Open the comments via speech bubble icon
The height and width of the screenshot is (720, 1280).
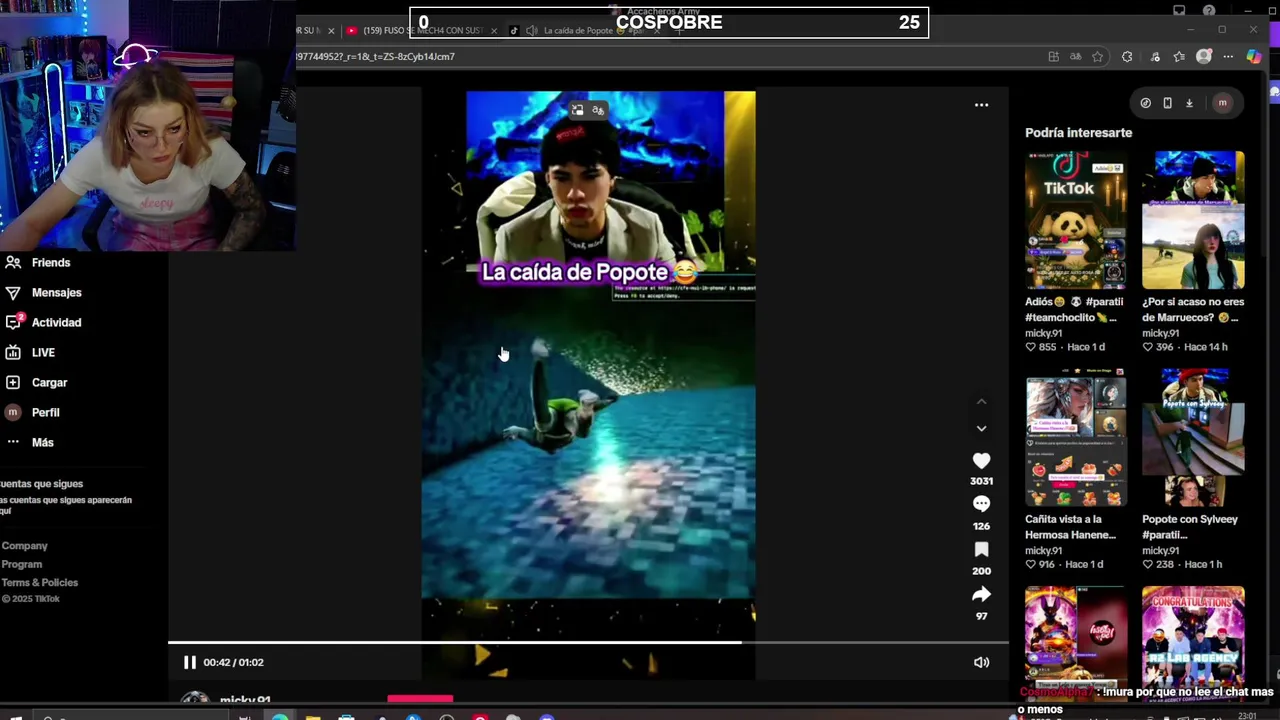[x=981, y=504]
